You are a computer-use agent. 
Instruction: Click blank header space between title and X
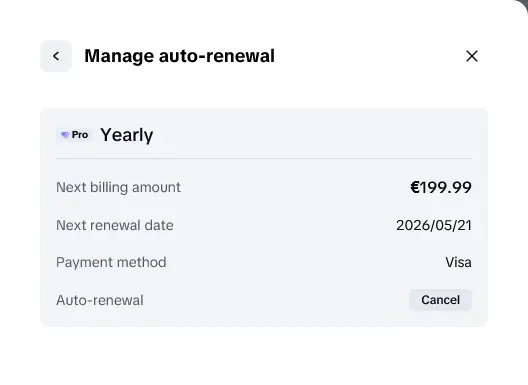(370, 56)
